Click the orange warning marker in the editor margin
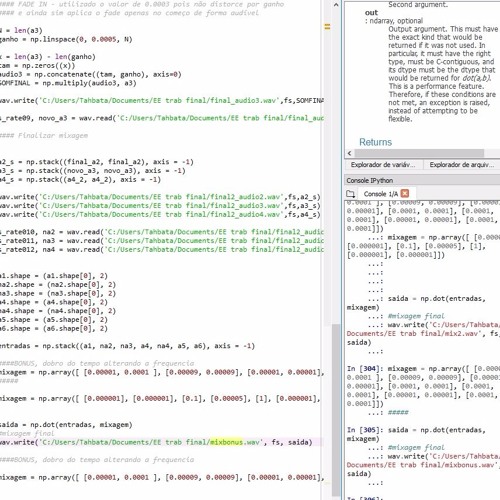Image resolution: width=500 pixels, height=500 pixels. [327, 27]
